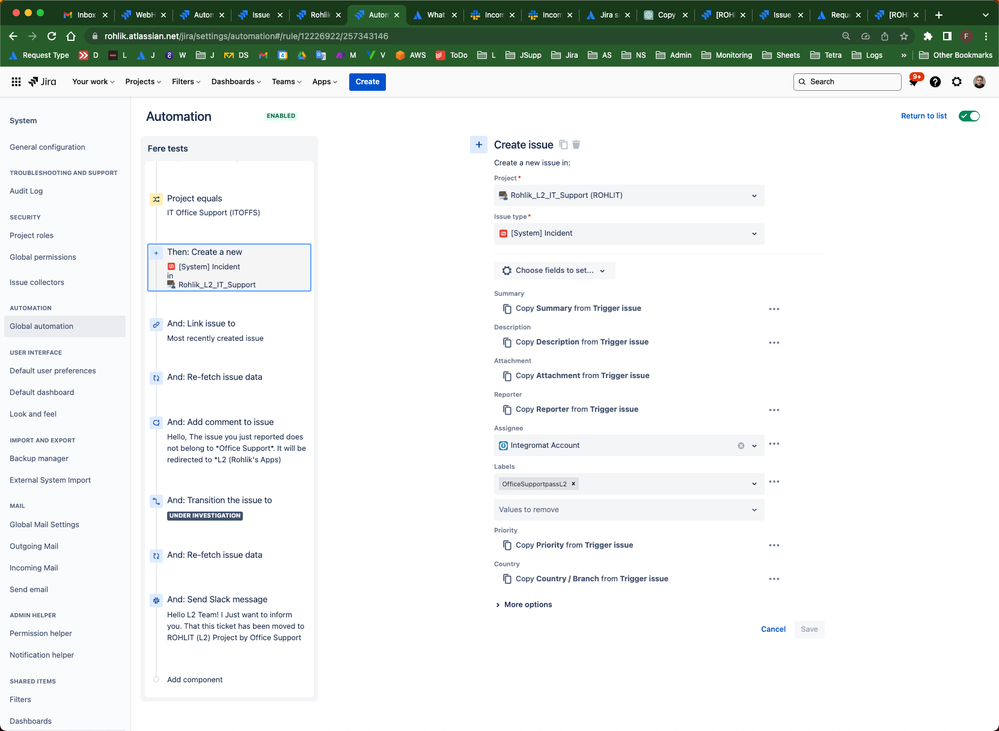Go to browser home page
This screenshot has width=999, height=731.
(71, 36)
